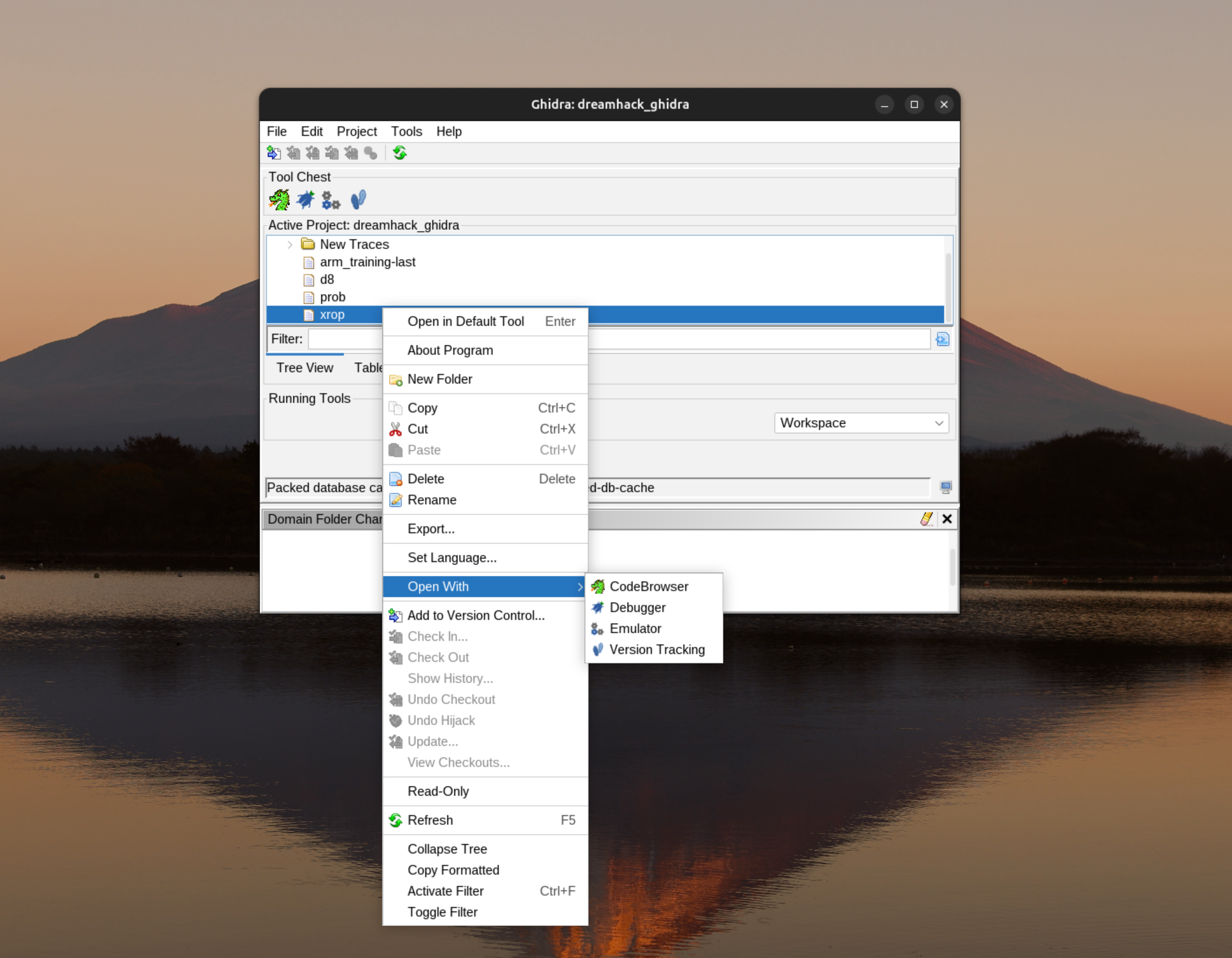Open the Tools menu
The height and width of the screenshot is (958, 1232).
[406, 131]
